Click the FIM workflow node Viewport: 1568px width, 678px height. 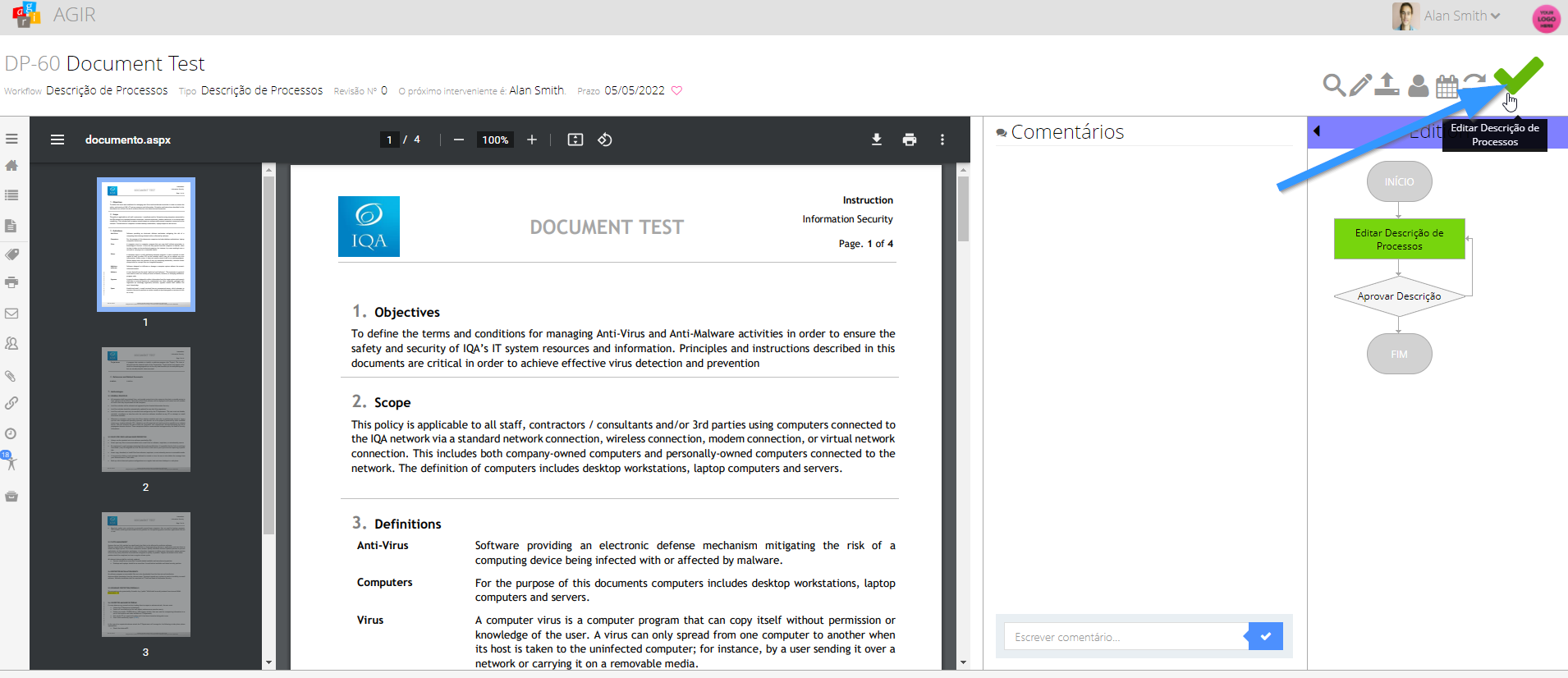click(x=1400, y=354)
